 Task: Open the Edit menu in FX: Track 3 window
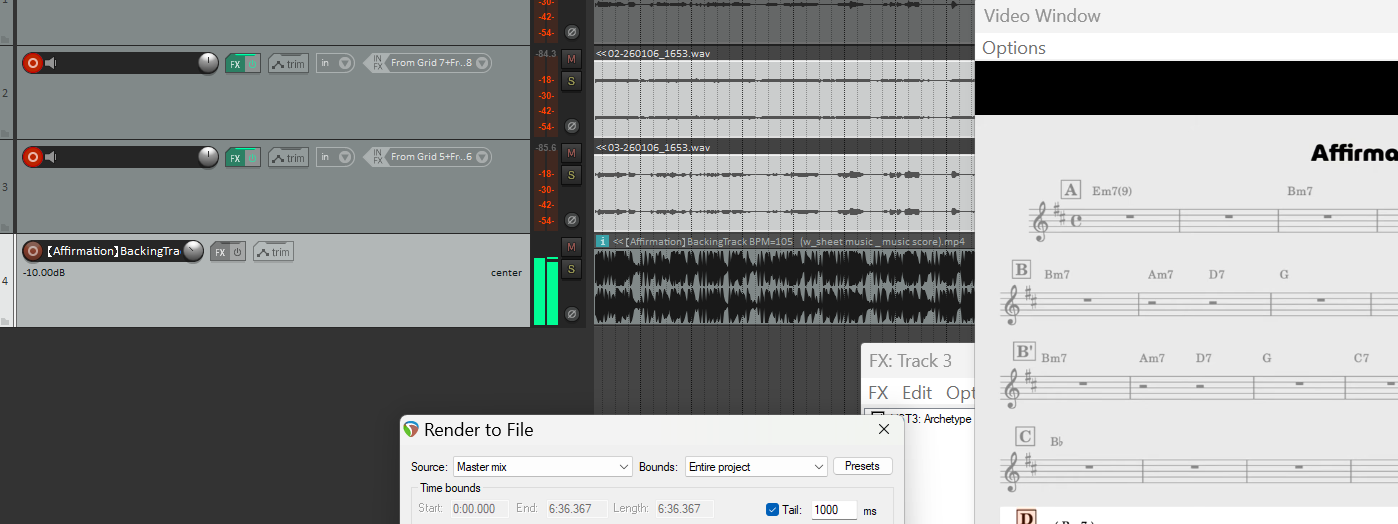(x=917, y=393)
